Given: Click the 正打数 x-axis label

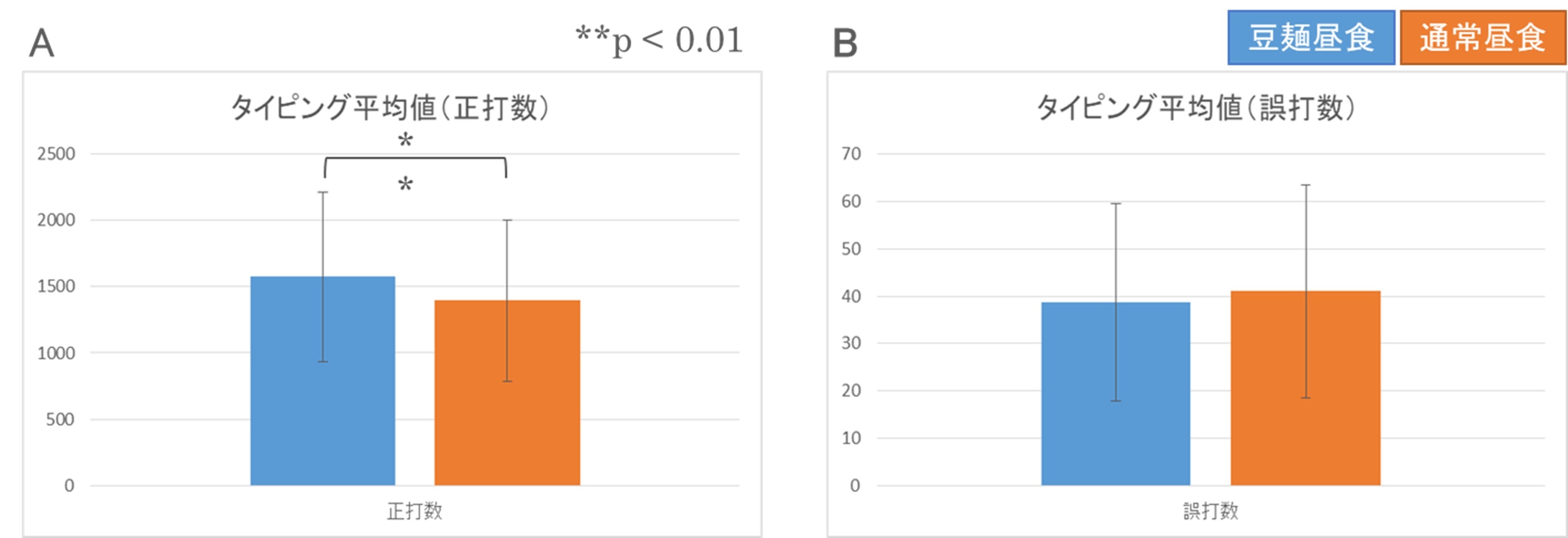Looking at the screenshot, I should pos(414,511).
